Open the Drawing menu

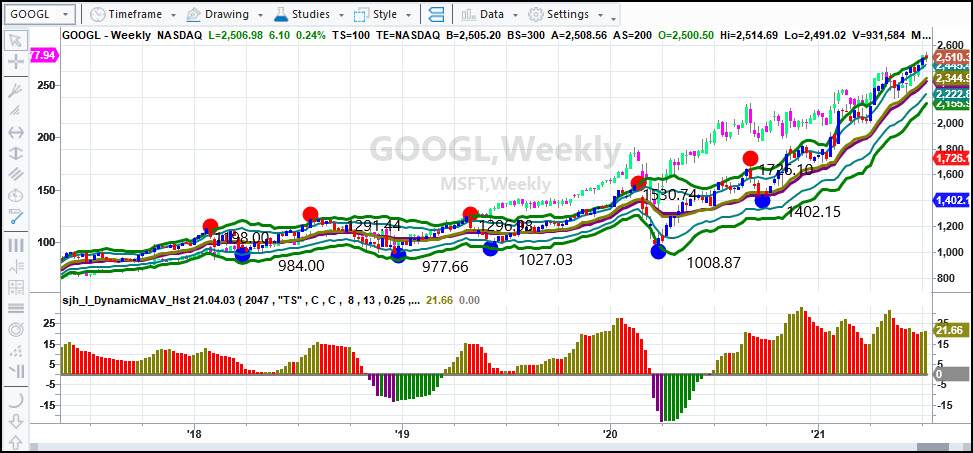226,14
